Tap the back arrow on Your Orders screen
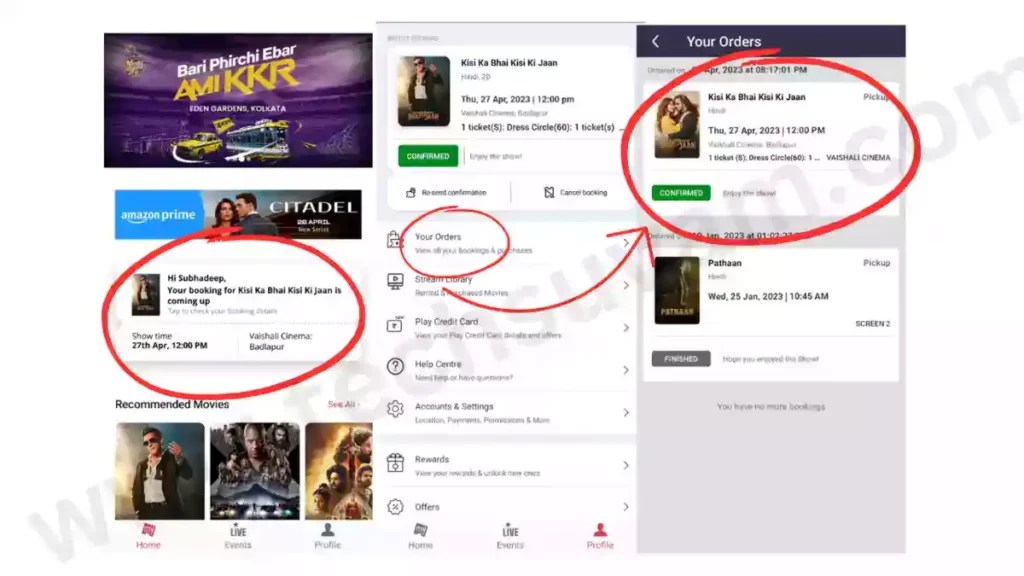Viewport: 1024px width, 576px height. [655, 40]
